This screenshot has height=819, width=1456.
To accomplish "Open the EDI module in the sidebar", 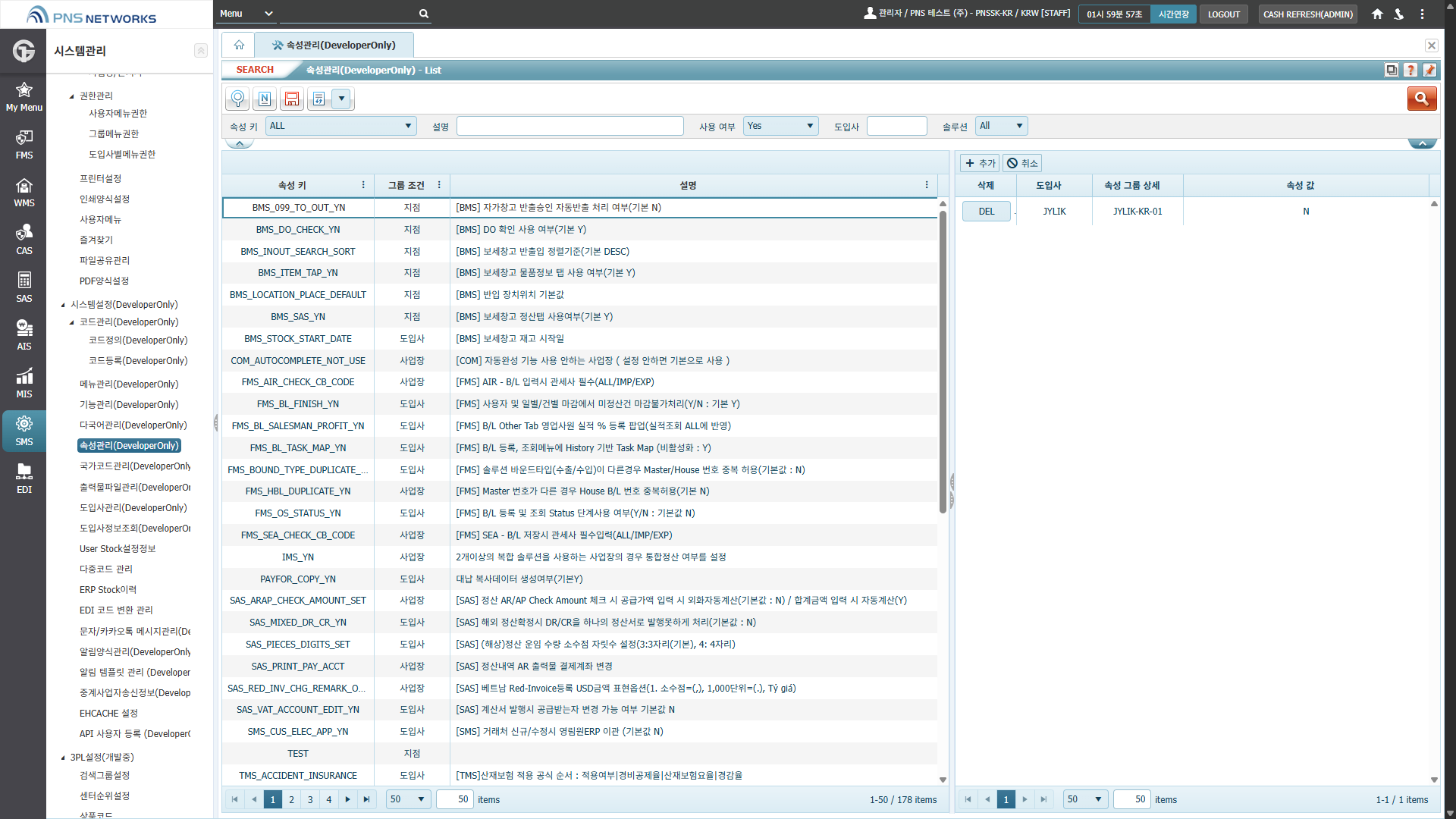I will 24,479.
